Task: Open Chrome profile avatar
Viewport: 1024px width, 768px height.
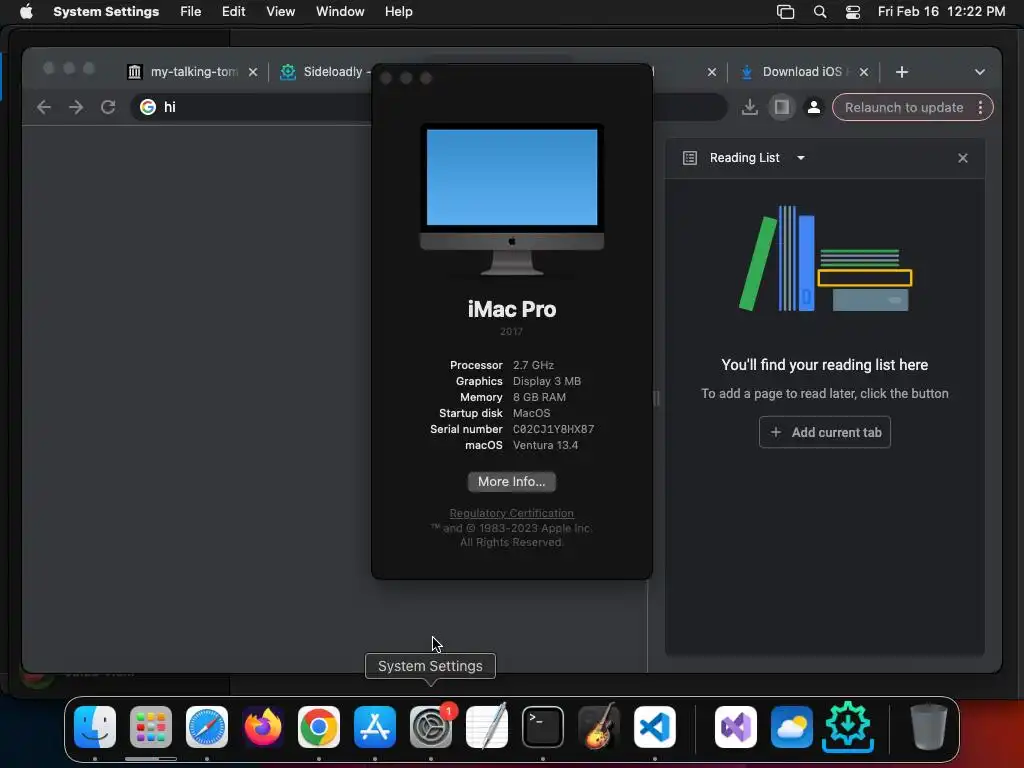Action: [x=814, y=107]
